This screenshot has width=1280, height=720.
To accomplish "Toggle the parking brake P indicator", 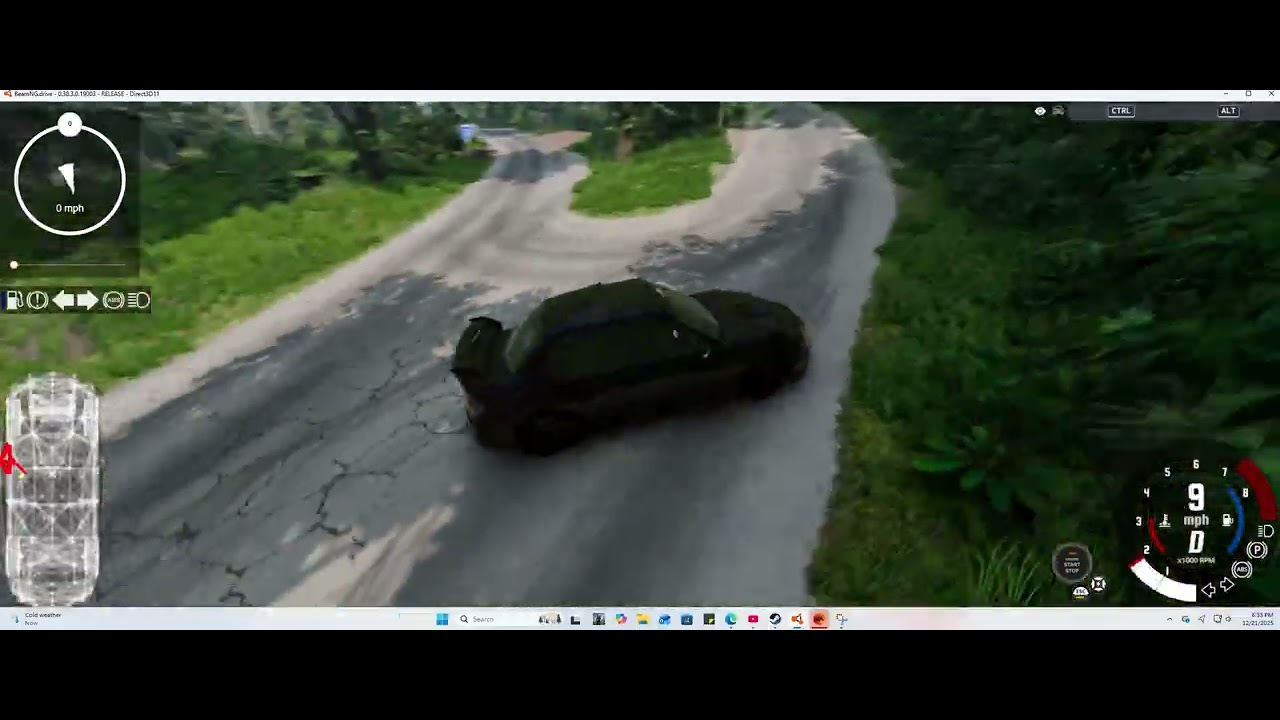I will pyautogui.click(x=1257, y=550).
